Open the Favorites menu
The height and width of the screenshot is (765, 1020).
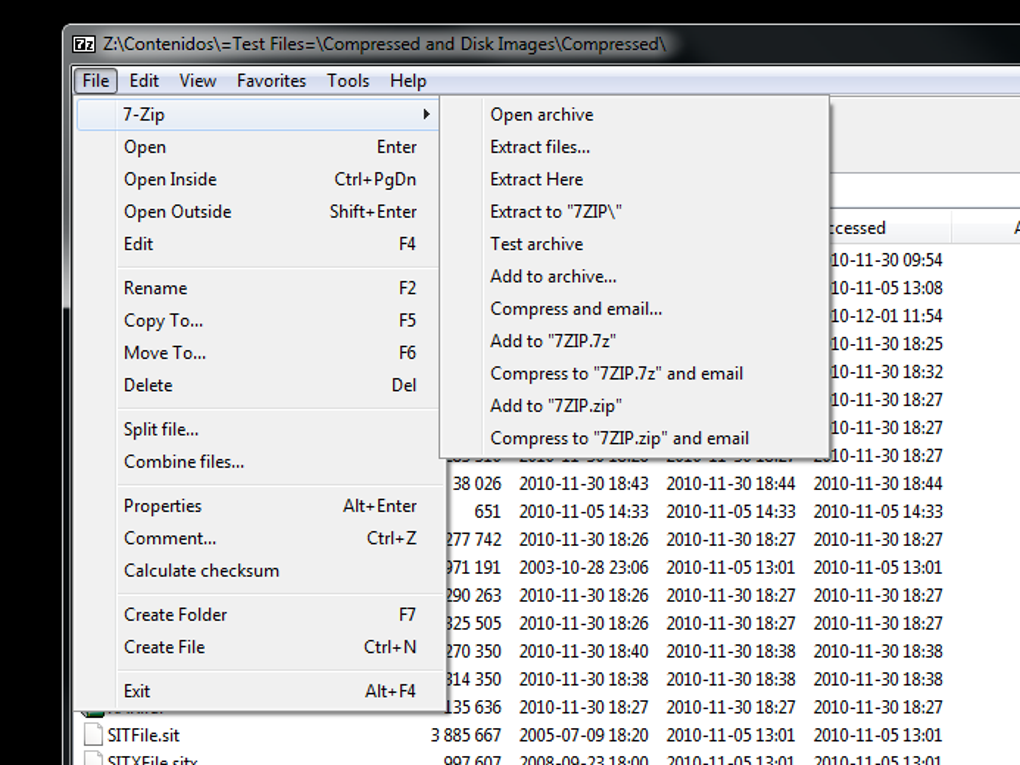coord(271,81)
